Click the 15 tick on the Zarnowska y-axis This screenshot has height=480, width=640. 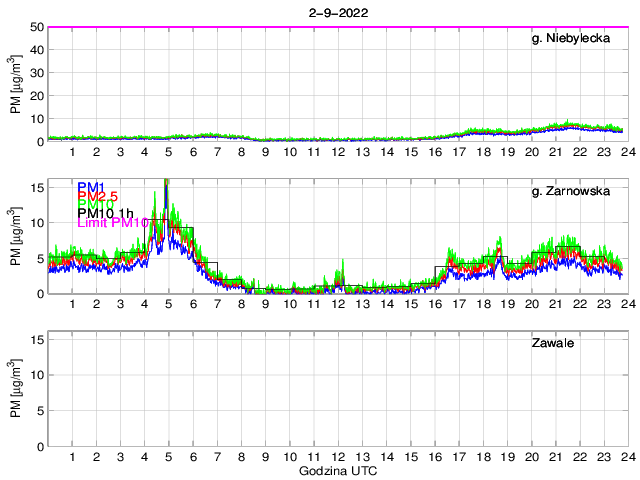[37, 187]
